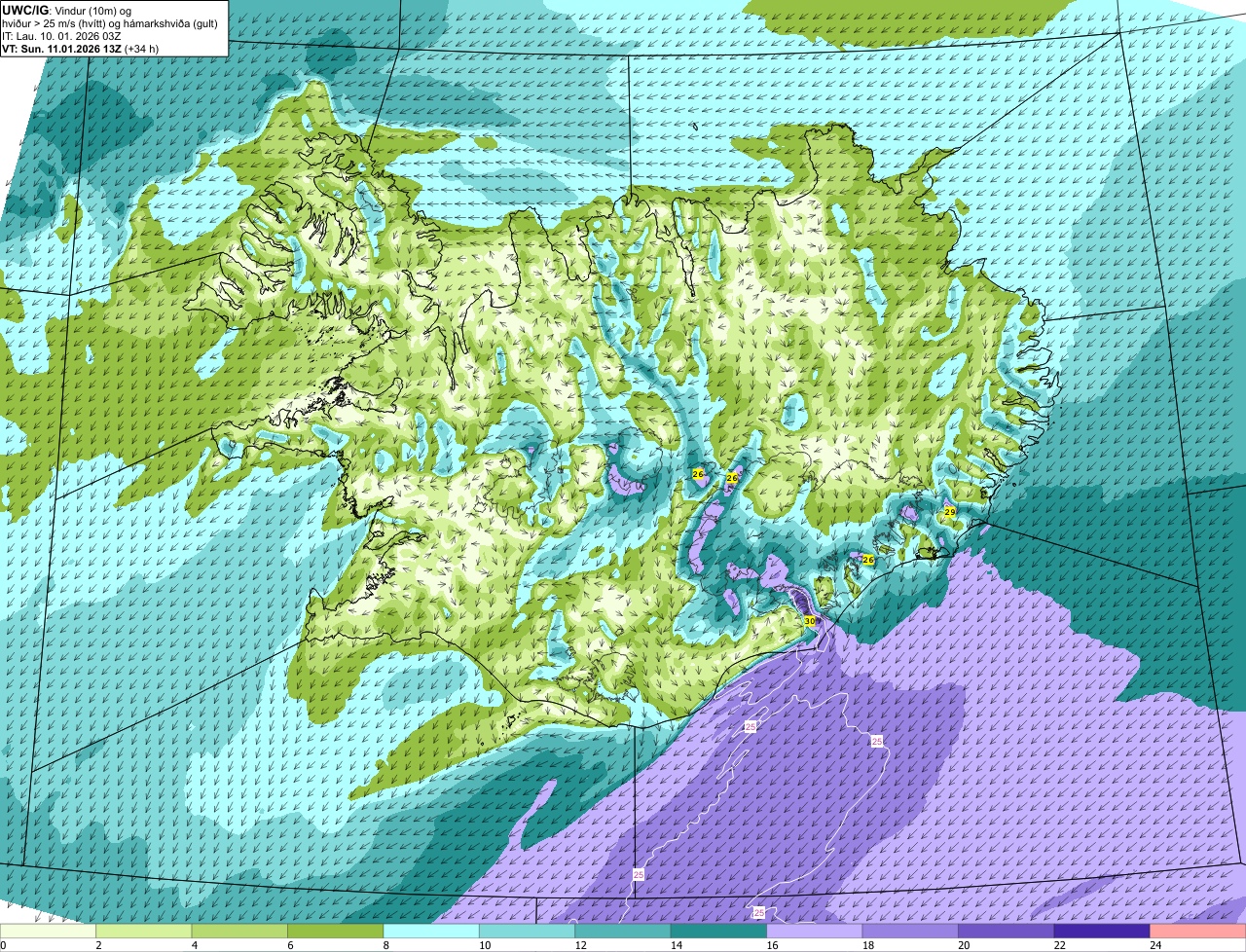Click the 20–22 m/s violet legend swatch

point(1007,931)
